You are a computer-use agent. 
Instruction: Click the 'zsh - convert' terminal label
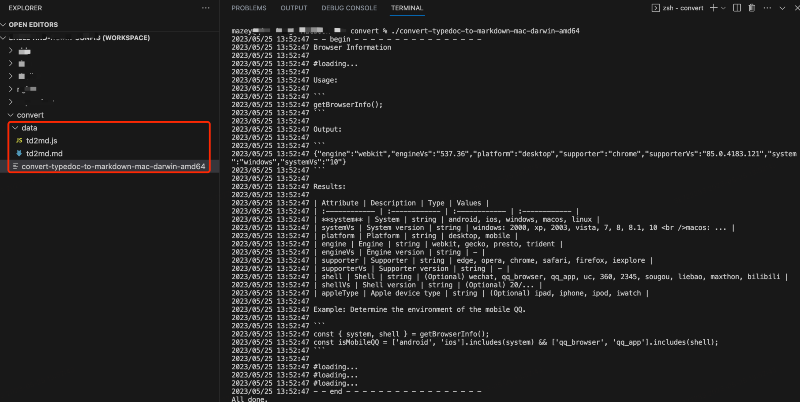point(683,8)
